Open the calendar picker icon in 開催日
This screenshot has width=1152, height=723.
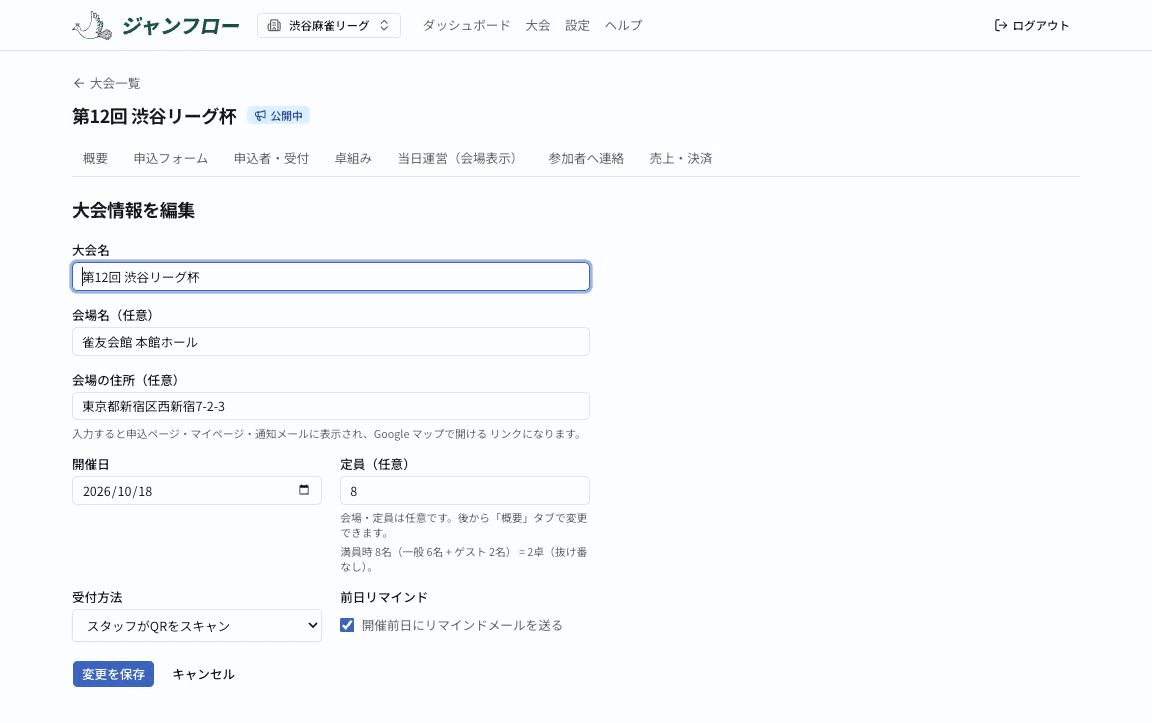[304, 490]
